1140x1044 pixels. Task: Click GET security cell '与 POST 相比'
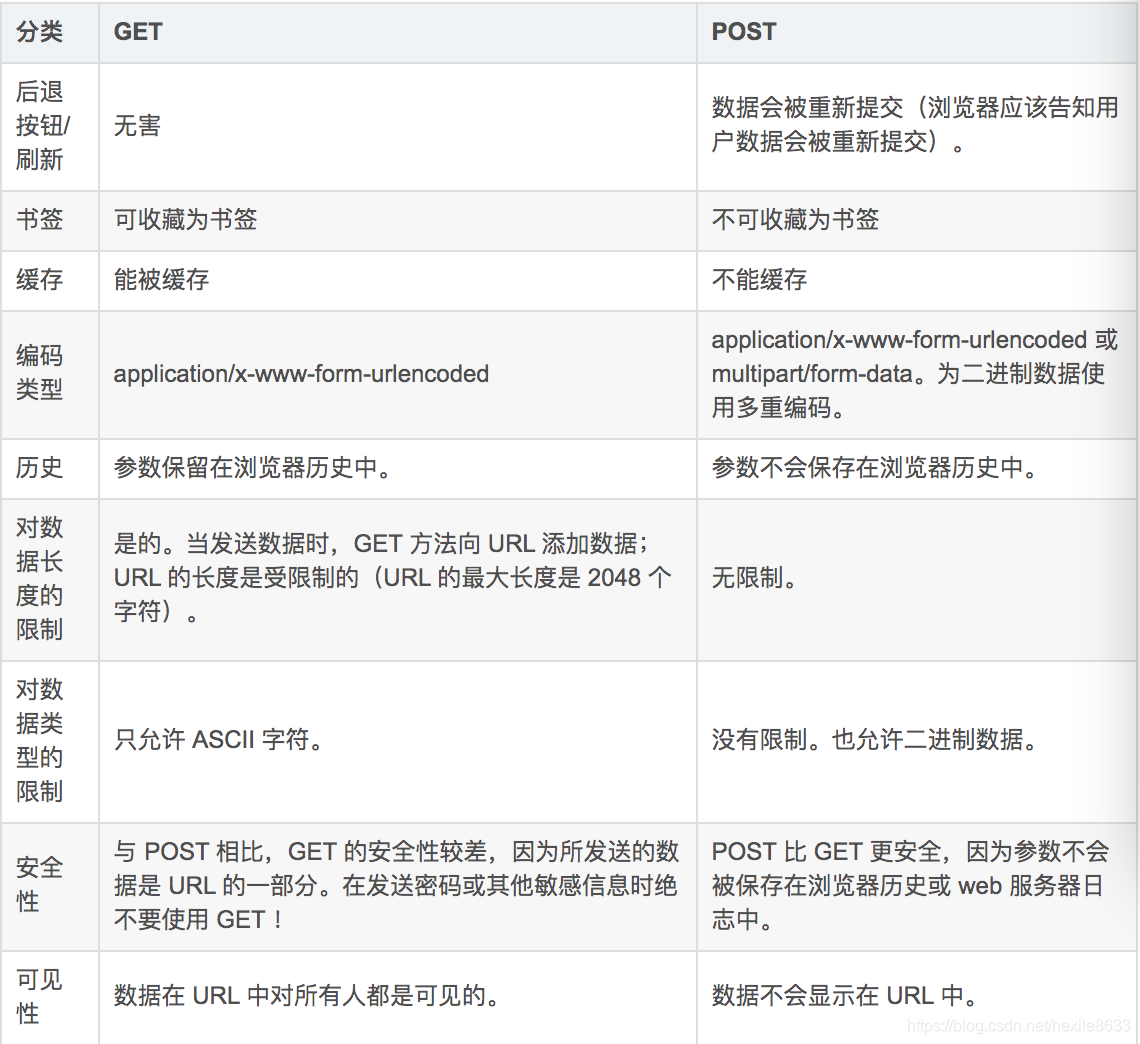click(x=396, y=886)
